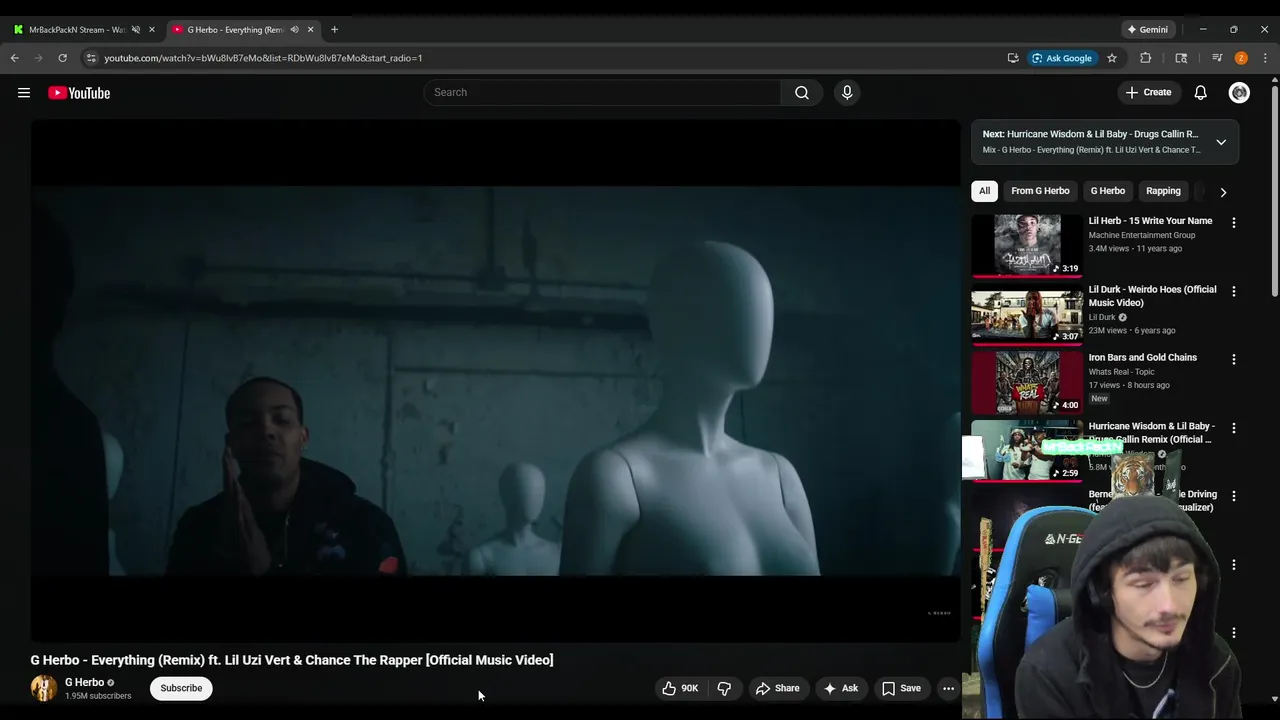Reload the current page

(x=62, y=58)
